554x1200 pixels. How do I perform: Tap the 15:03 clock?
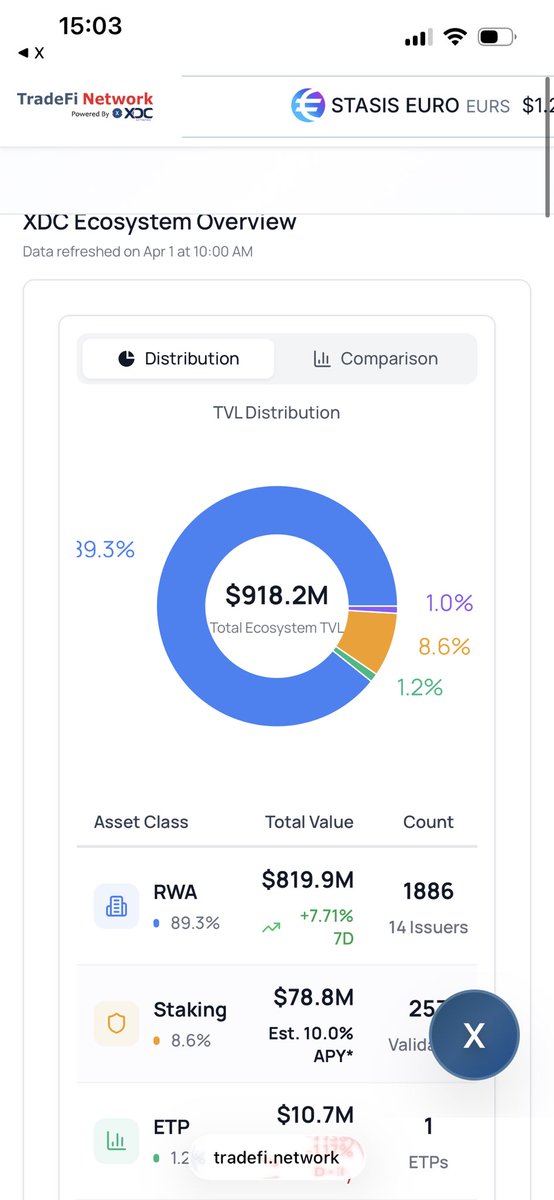(90, 27)
